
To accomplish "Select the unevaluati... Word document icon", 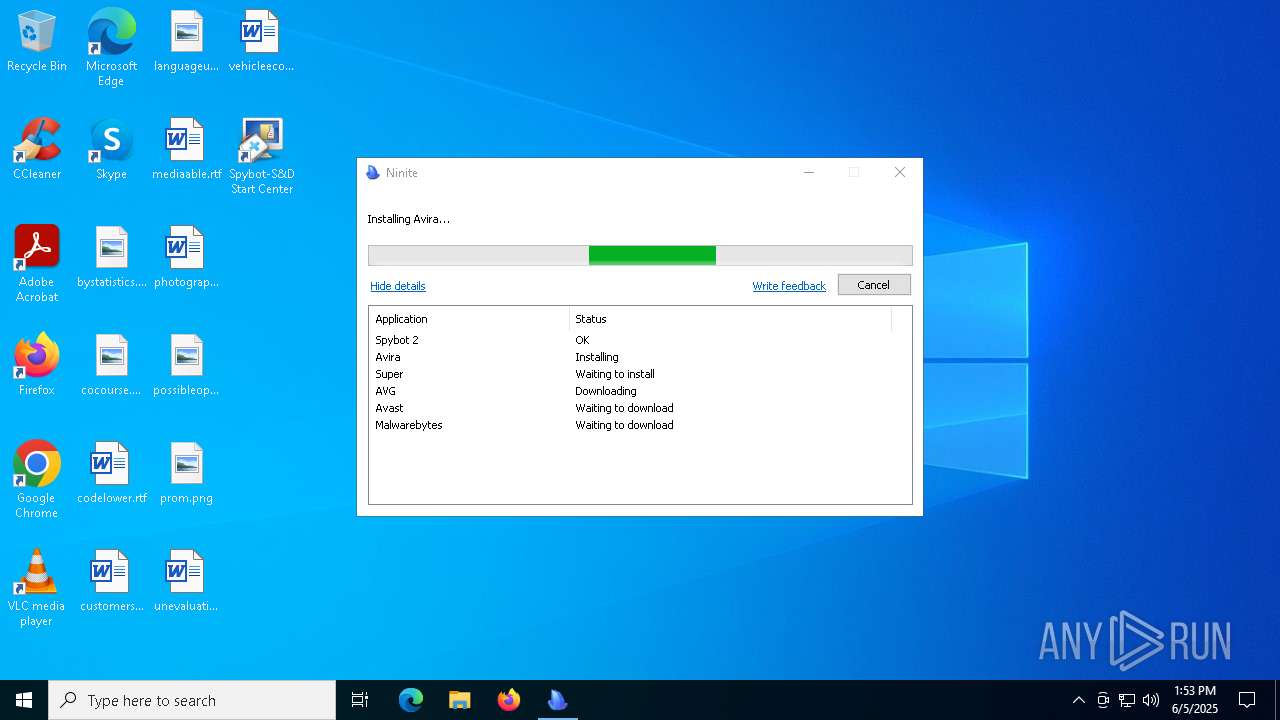I will (186, 582).
